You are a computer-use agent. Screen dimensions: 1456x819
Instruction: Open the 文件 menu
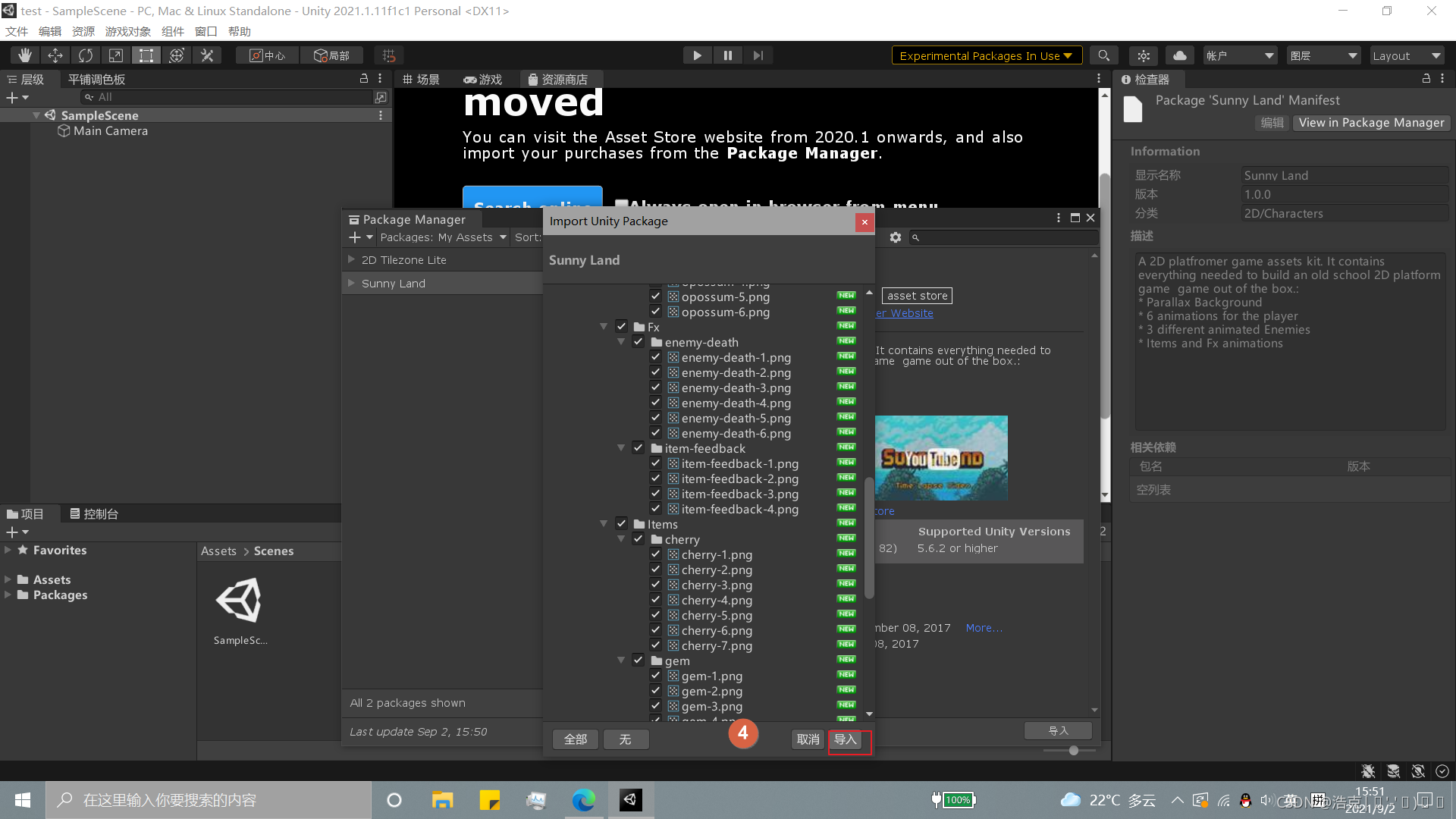coord(17,31)
